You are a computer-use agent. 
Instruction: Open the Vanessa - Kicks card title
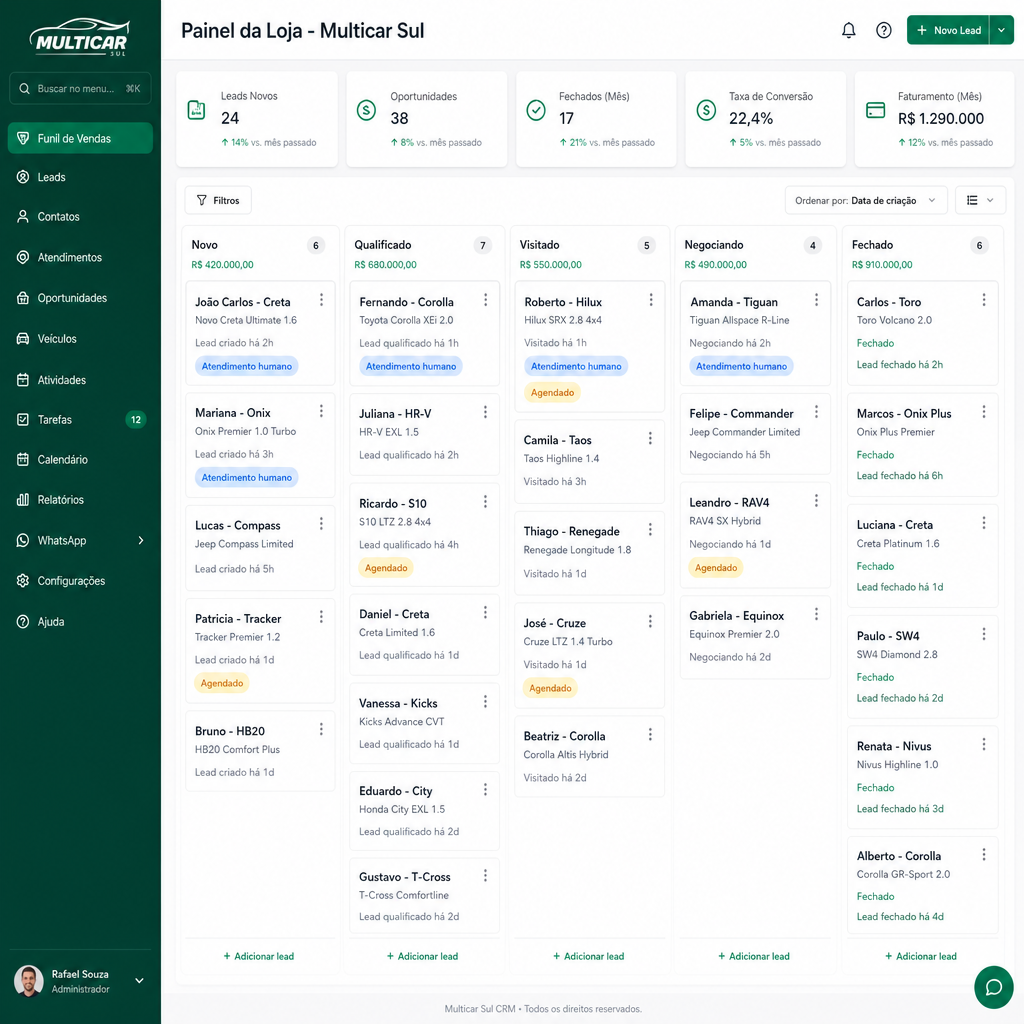pos(398,703)
